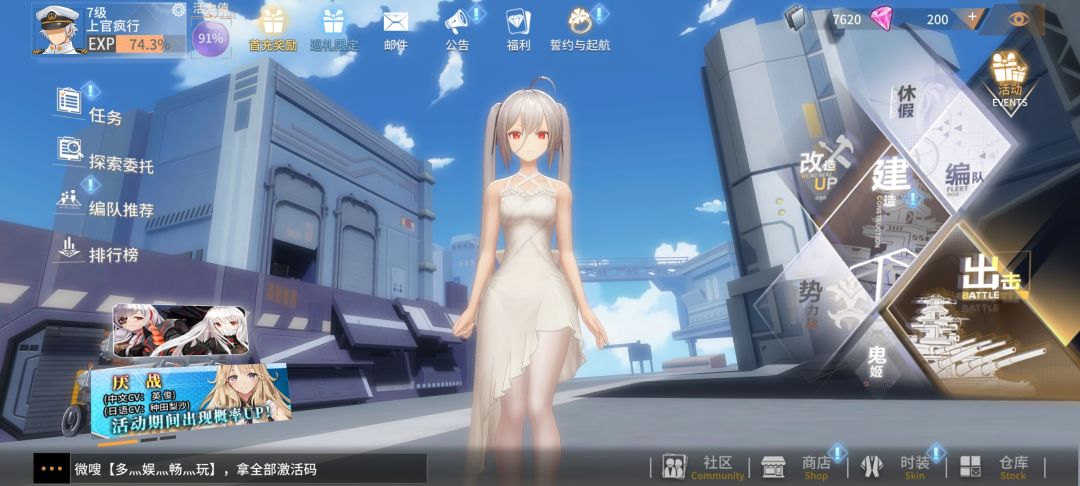Select the 建造 Construction tile
The height and width of the screenshot is (486, 1080).
(x=889, y=202)
